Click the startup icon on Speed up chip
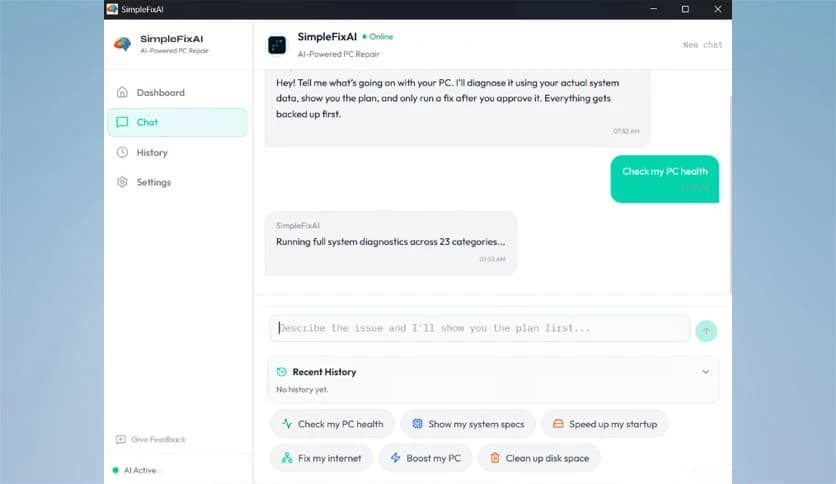 [558, 424]
